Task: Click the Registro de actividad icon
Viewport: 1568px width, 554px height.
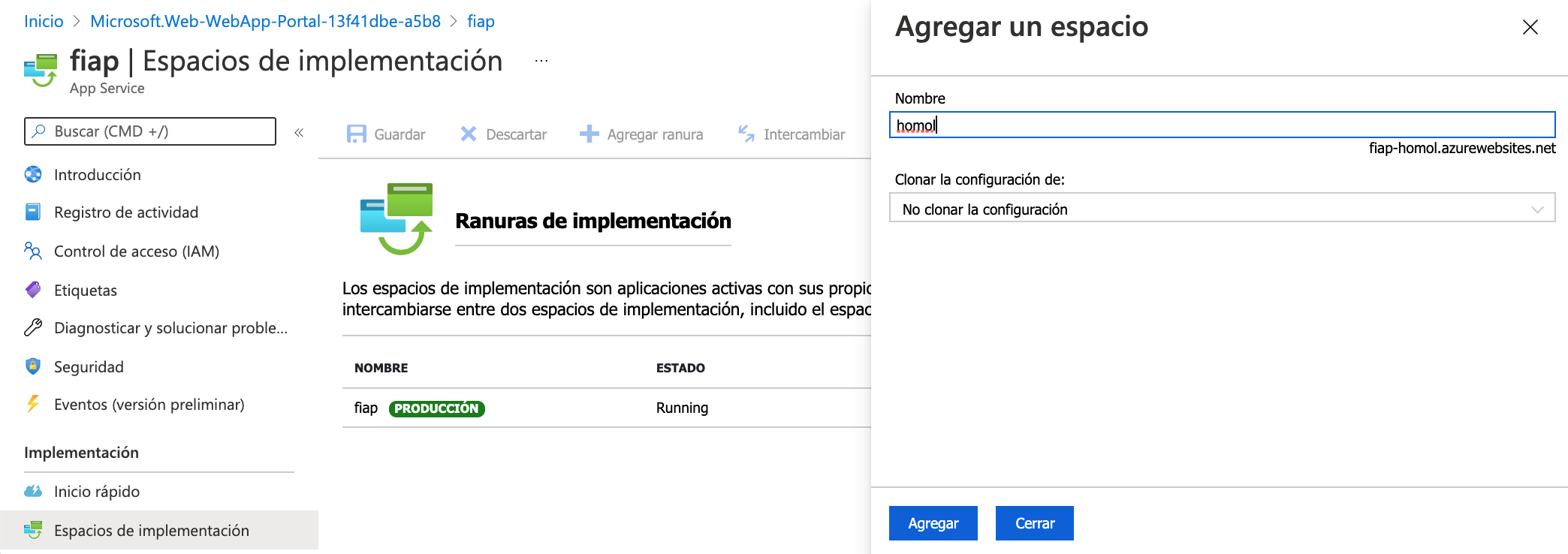Action: (33, 212)
